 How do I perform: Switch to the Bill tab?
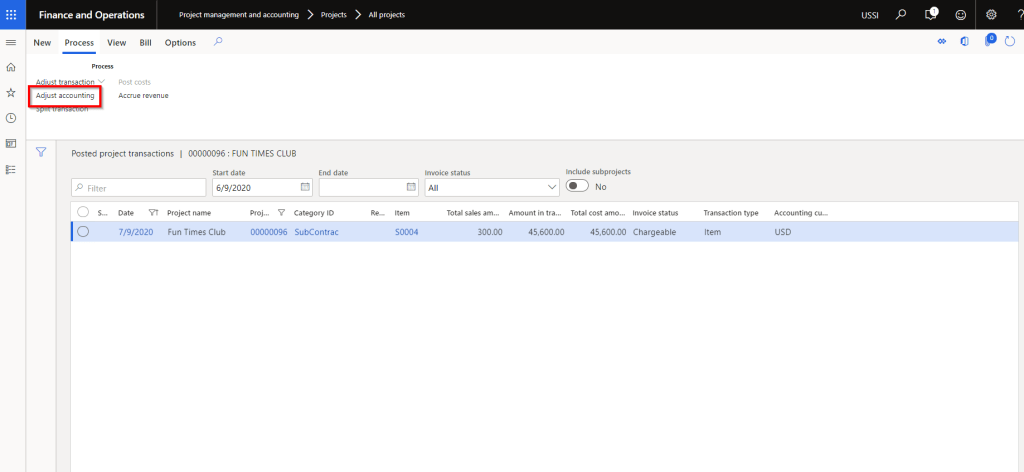(x=145, y=43)
